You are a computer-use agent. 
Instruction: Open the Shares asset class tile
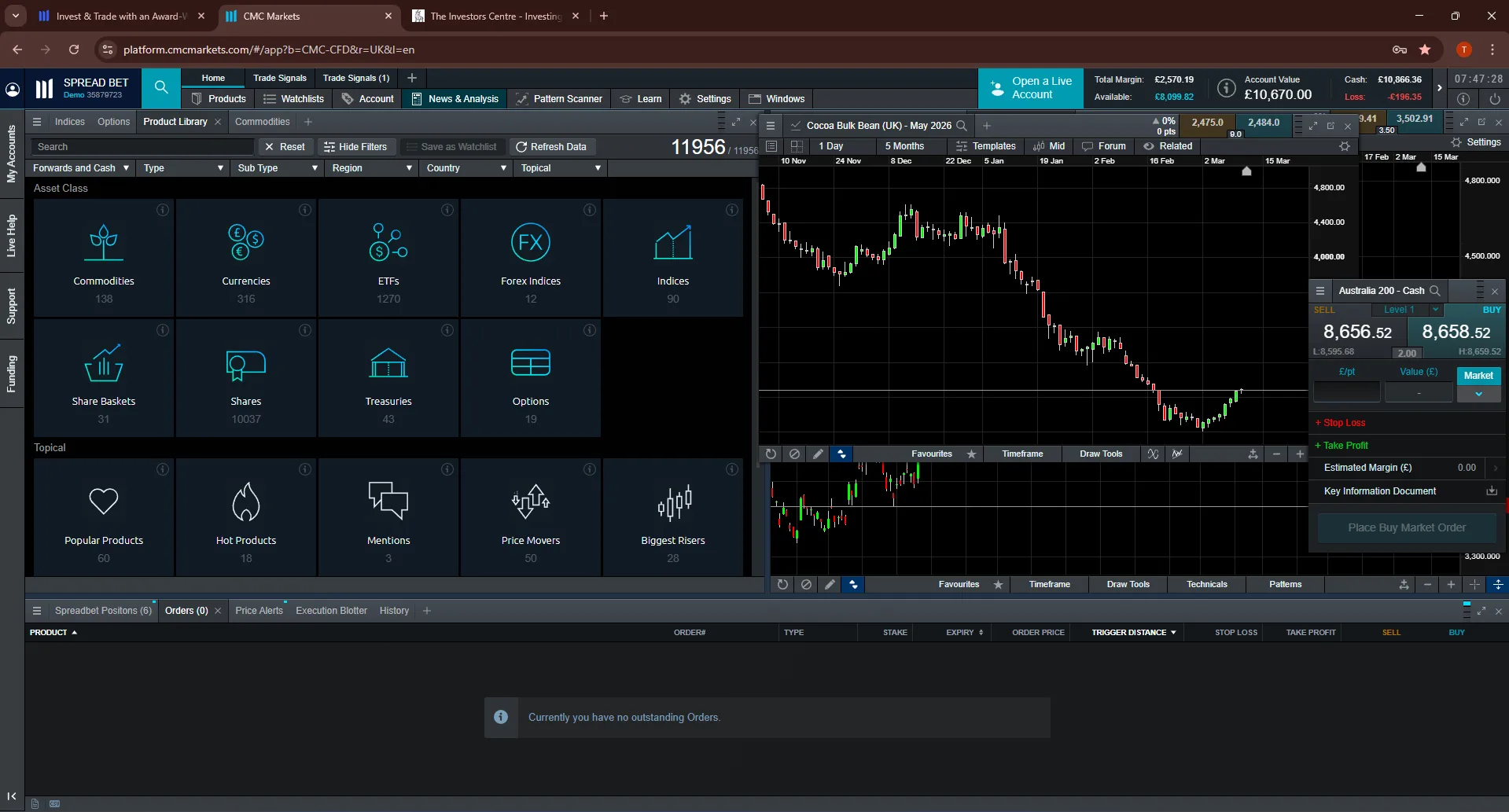coord(246,378)
